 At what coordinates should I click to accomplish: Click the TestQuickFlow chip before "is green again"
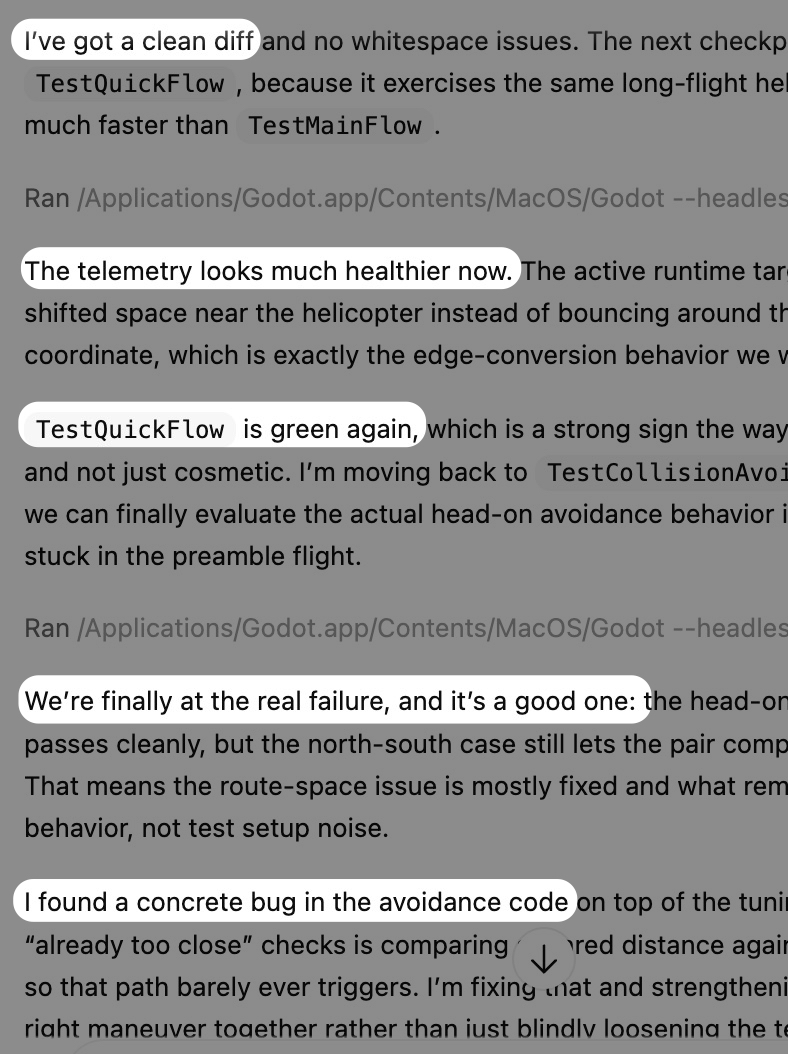click(130, 429)
